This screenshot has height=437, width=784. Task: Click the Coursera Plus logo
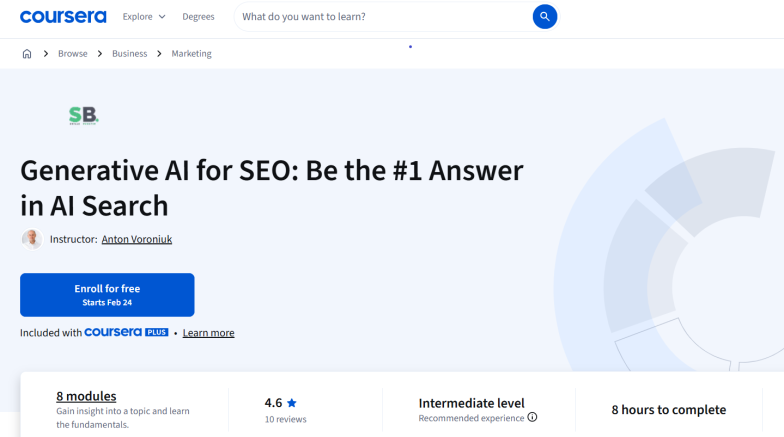pyautogui.click(x=126, y=332)
